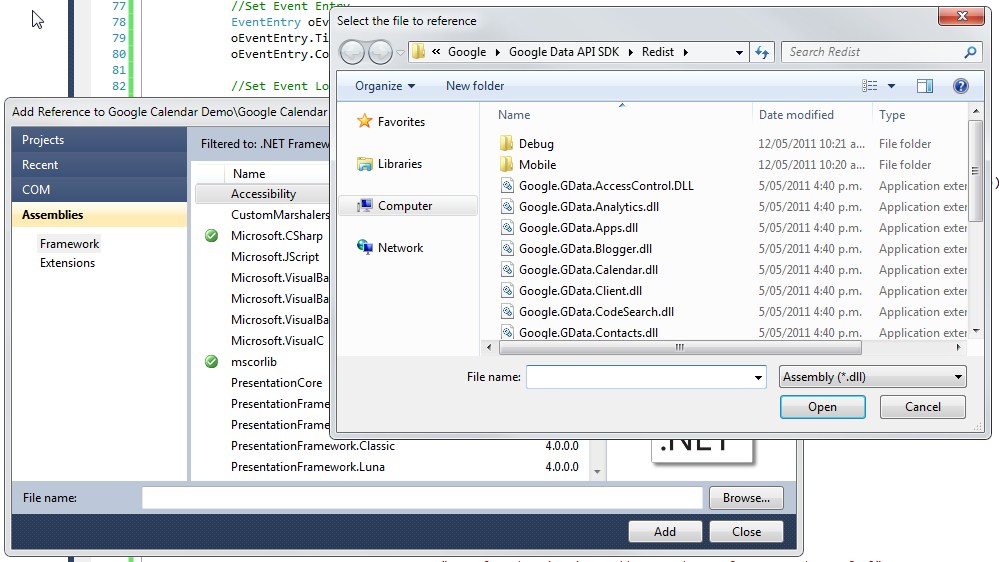The width and height of the screenshot is (999, 562).
Task: Switch to the Recent tab
Action: coord(99,164)
